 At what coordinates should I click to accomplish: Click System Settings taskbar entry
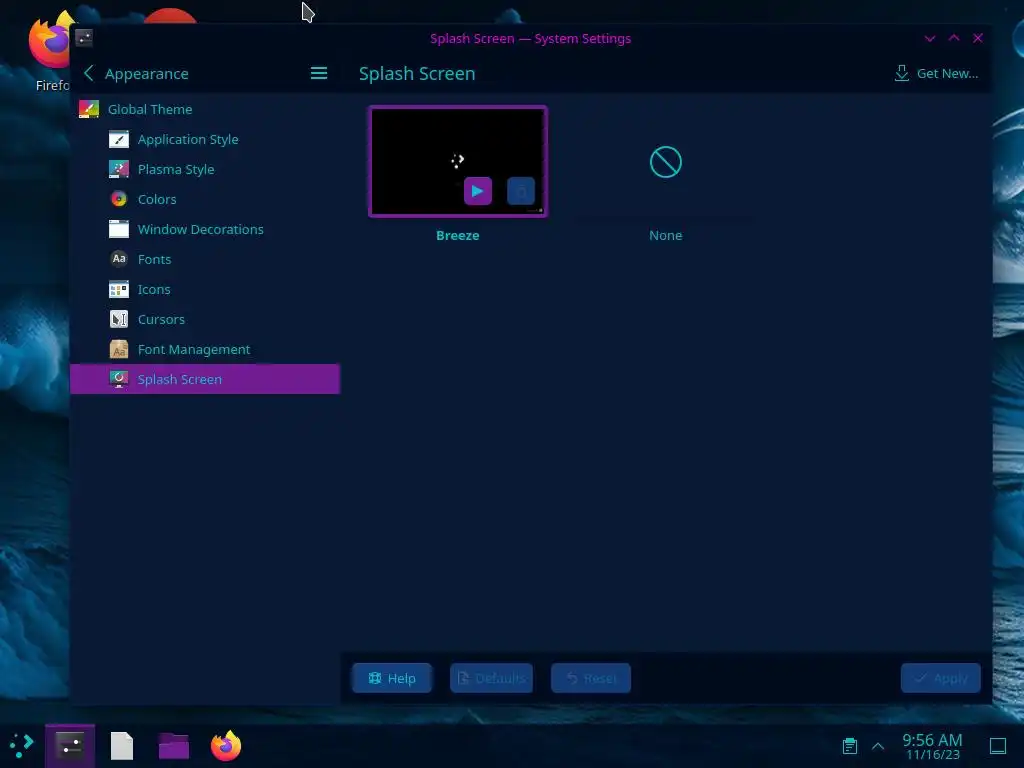[x=70, y=746]
